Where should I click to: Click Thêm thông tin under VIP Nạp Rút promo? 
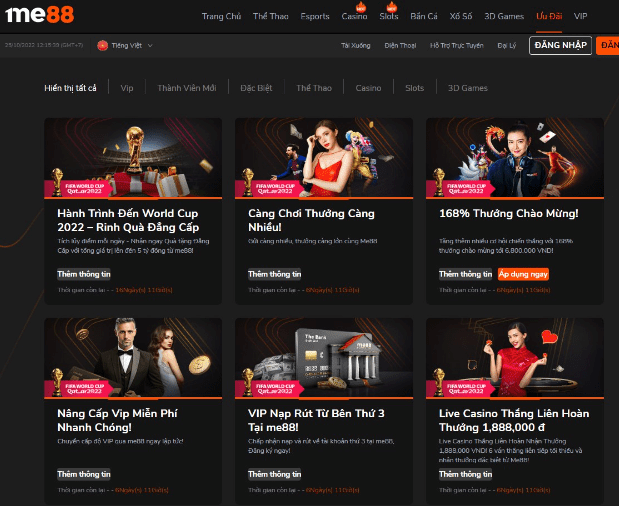(x=272, y=473)
